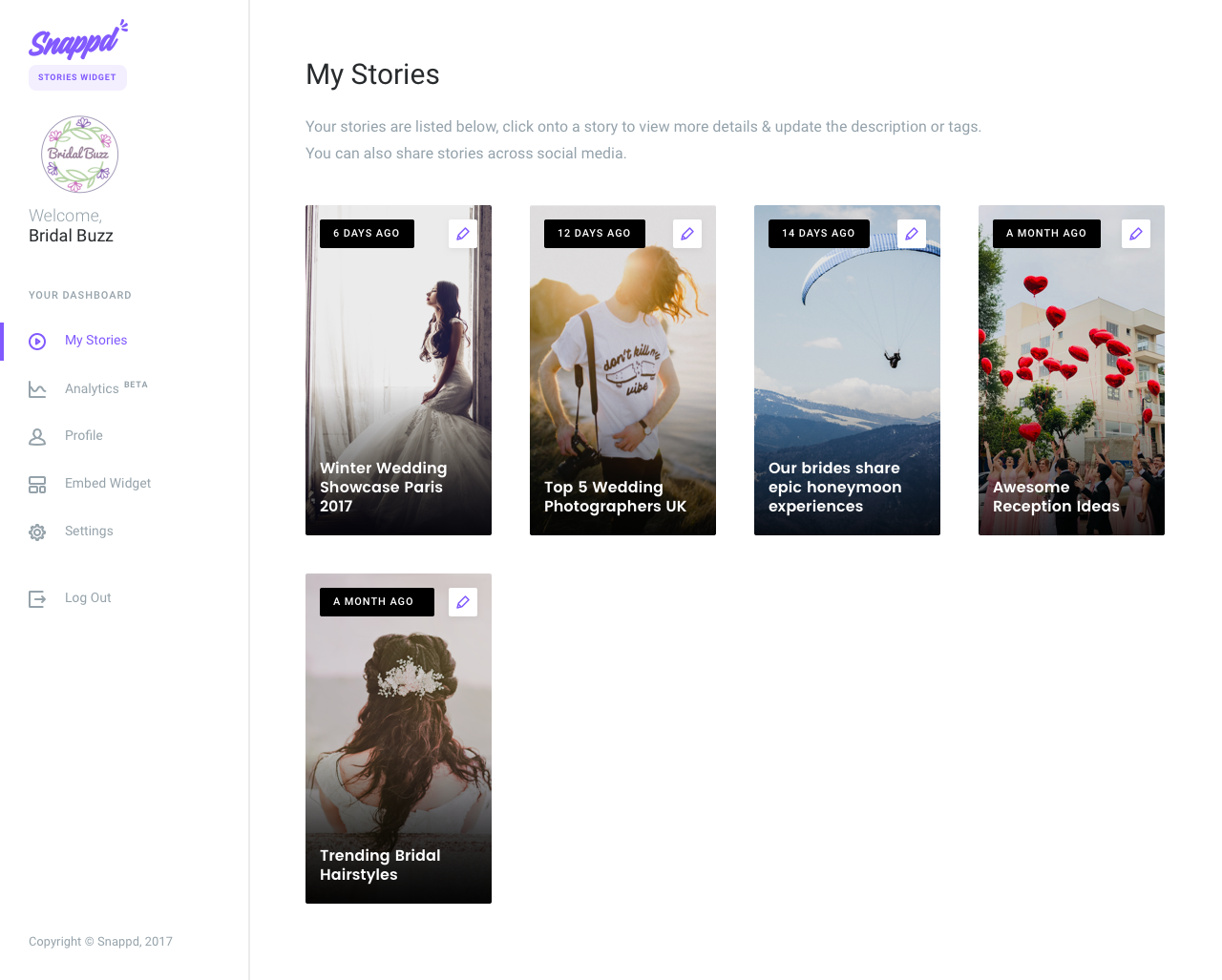Open the Trending Bridal Hairstyles story card
Screen dimensions: 1222x980
[x=398, y=739]
